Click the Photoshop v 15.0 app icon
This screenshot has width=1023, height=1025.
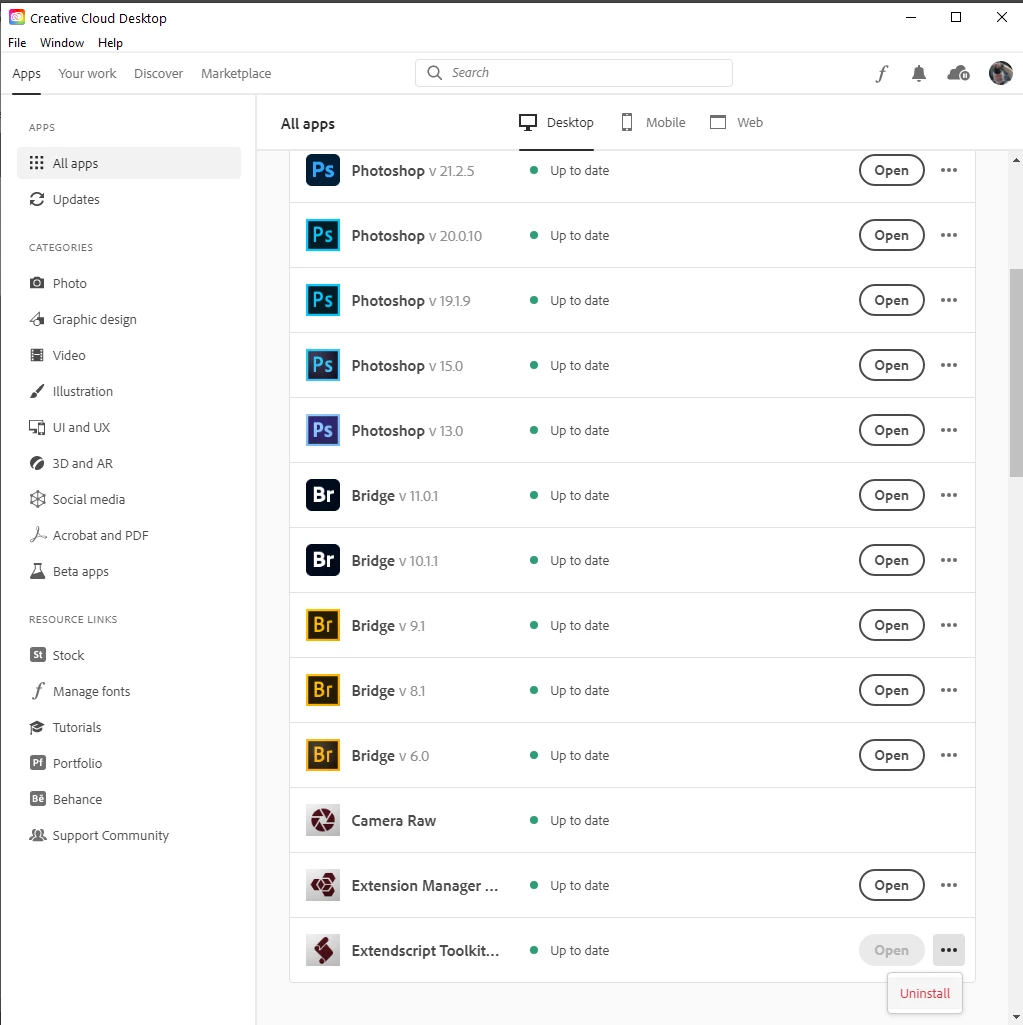click(323, 365)
